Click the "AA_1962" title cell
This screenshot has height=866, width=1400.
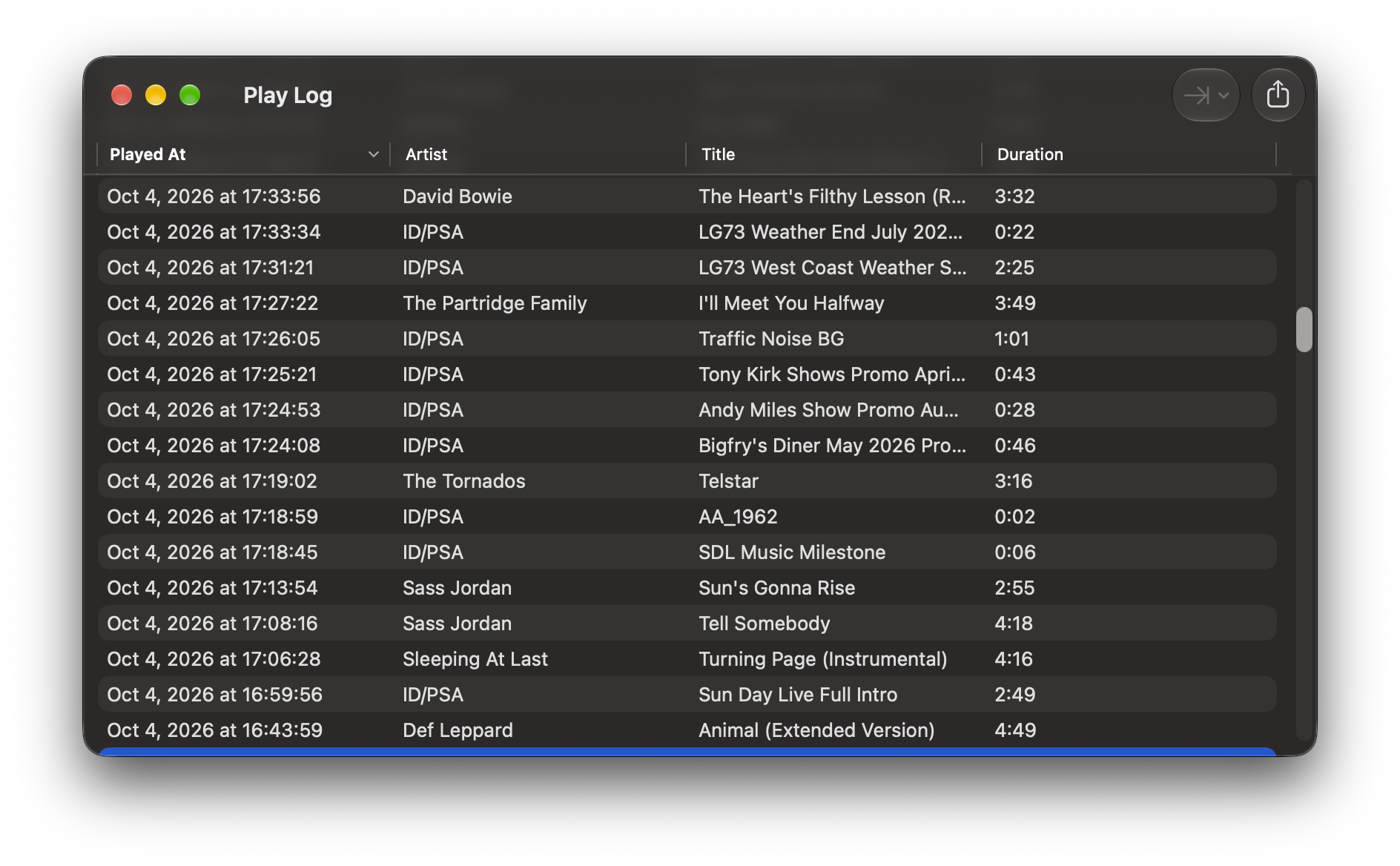pos(738,517)
